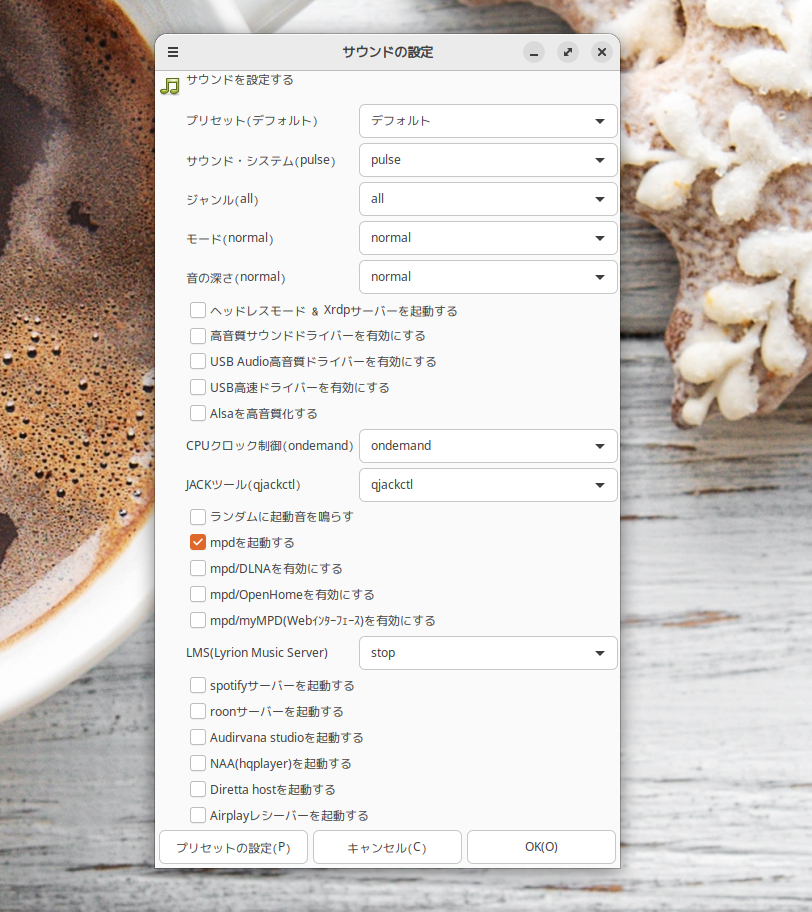This screenshot has width=812, height=912.
Task: Close the サウンドの設定 window
Action: tap(602, 52)
